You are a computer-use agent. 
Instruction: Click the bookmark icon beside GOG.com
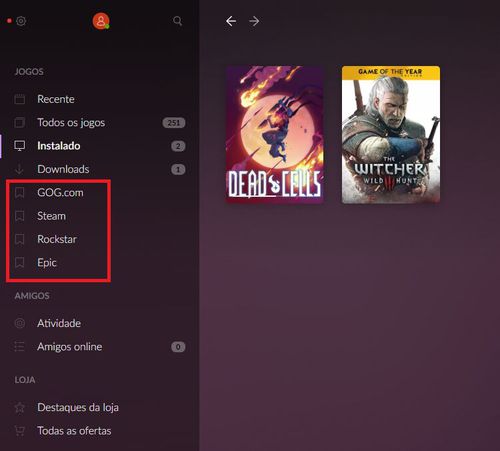[x=20, y=193]
